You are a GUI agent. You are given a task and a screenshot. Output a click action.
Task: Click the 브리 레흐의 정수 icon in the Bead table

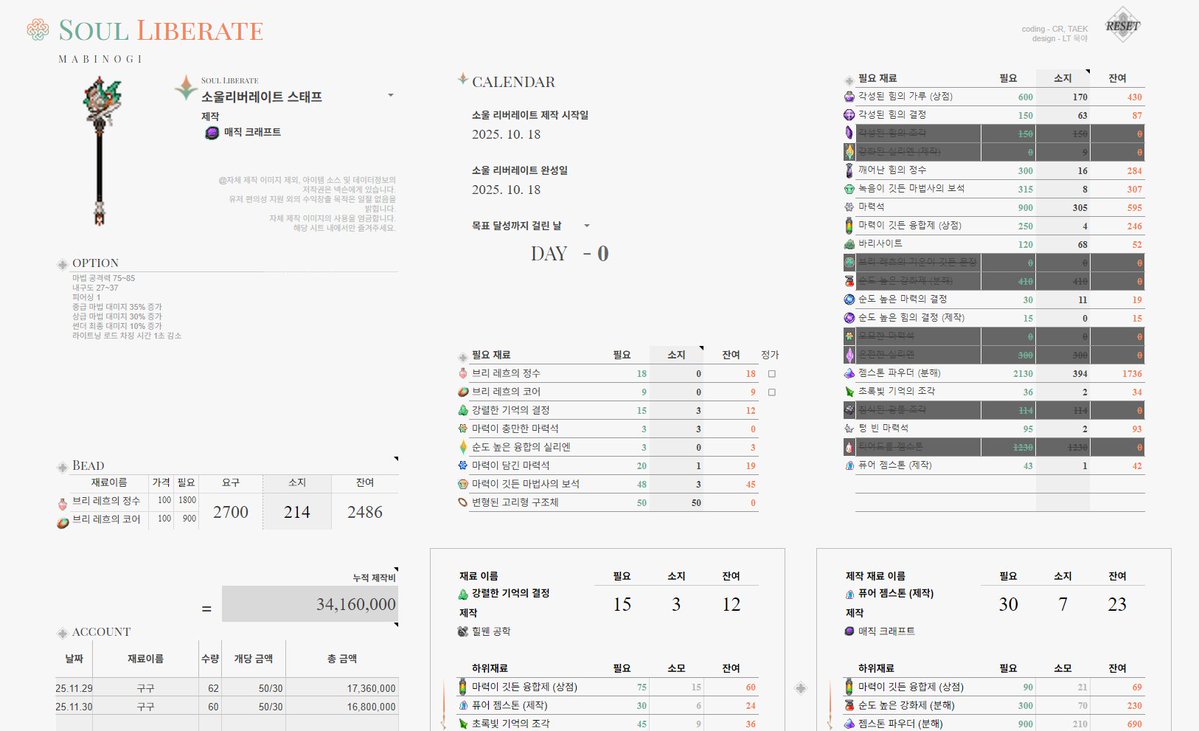pyautogui.click(x=63, y=504)
